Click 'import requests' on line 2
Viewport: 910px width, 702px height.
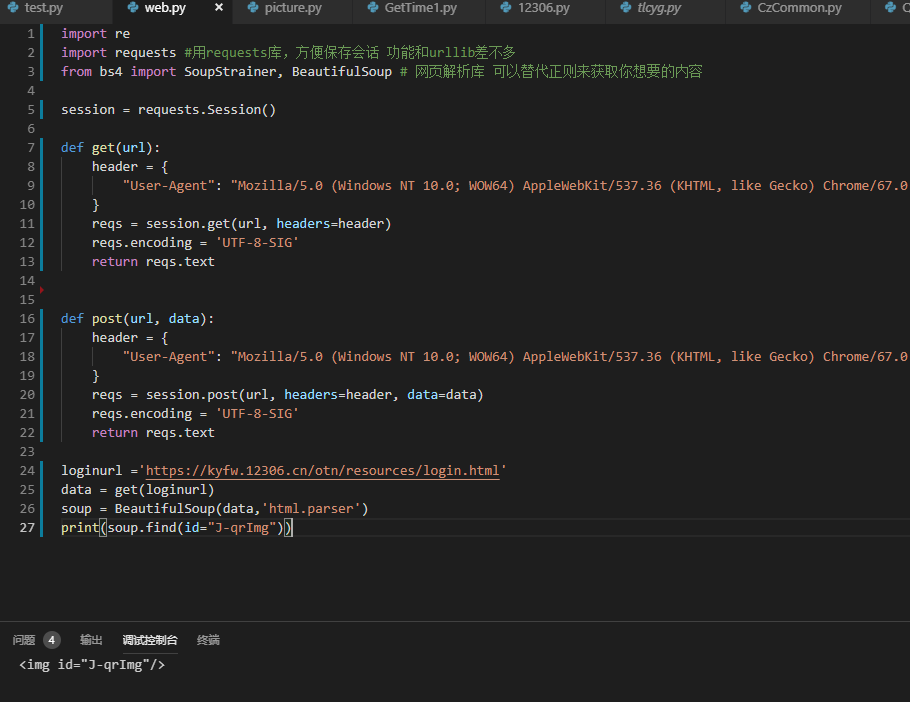coord(118,52)
